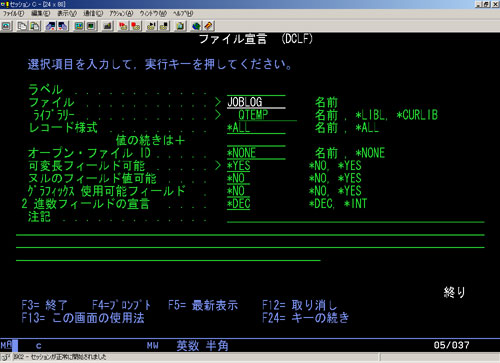
Task: Open the 通信(C) menu
Action: tap(93, 14)
